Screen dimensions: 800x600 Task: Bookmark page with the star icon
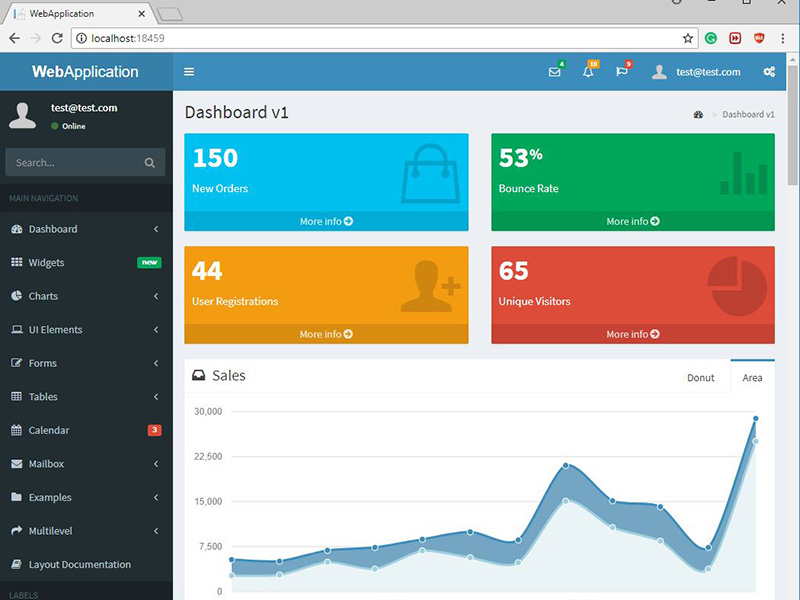[x=688, y=38]
